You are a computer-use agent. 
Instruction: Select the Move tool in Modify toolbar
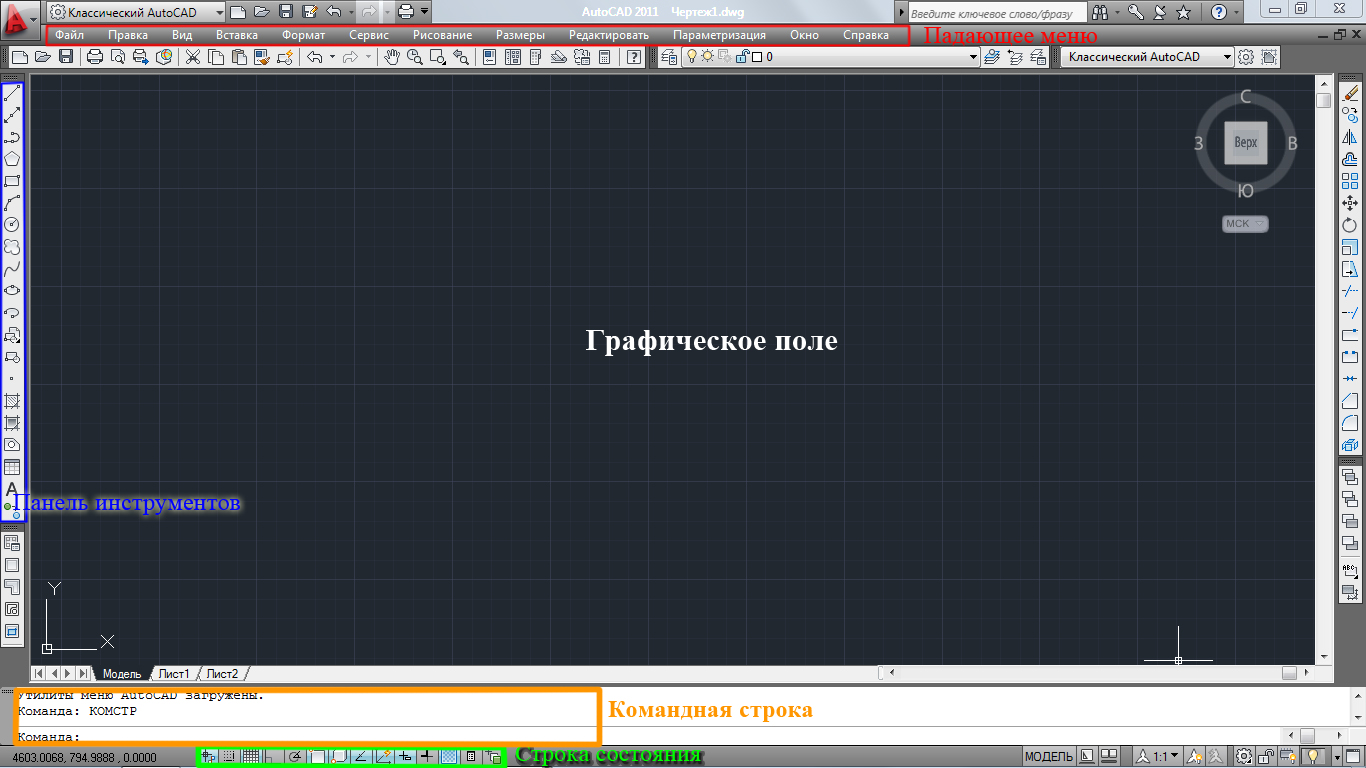click(1349, 202)
